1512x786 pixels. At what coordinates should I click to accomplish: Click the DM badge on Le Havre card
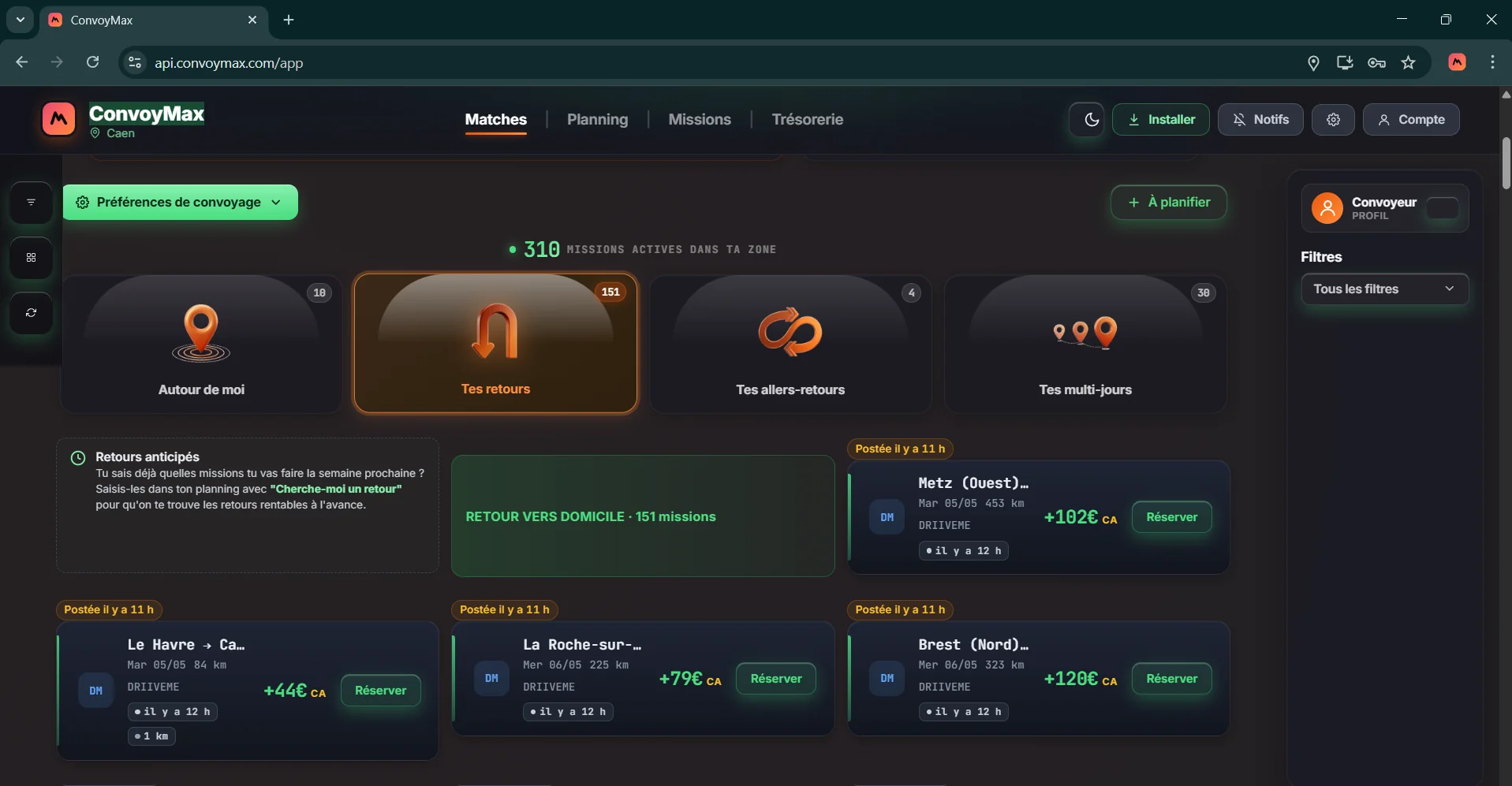pyautogui.click(x=96, y=691)
